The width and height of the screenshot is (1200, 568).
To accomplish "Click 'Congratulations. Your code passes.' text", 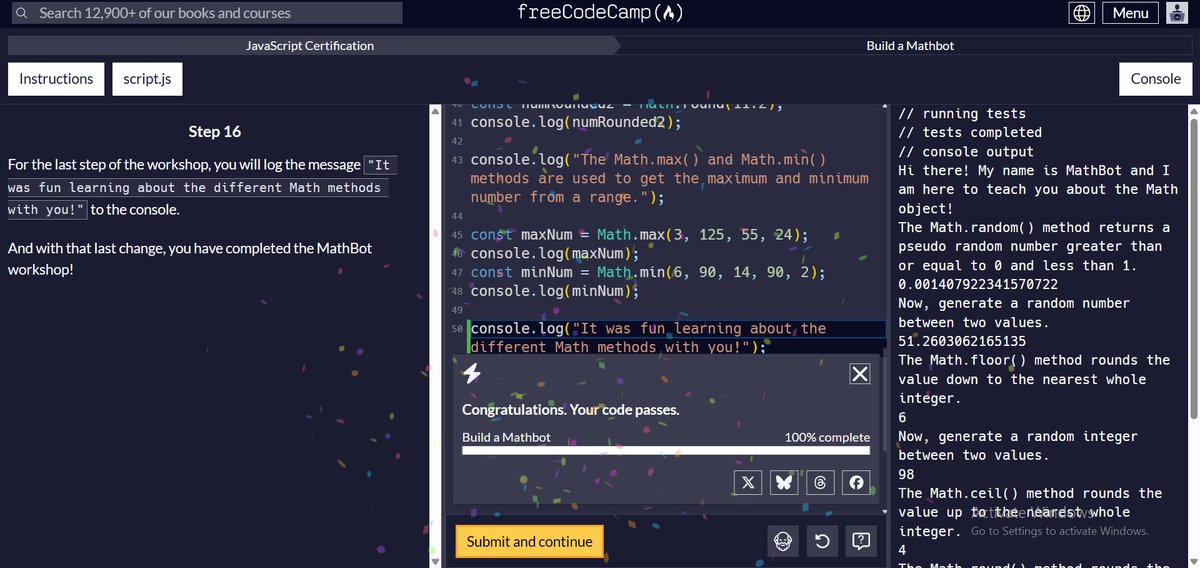I will [570, 410].
